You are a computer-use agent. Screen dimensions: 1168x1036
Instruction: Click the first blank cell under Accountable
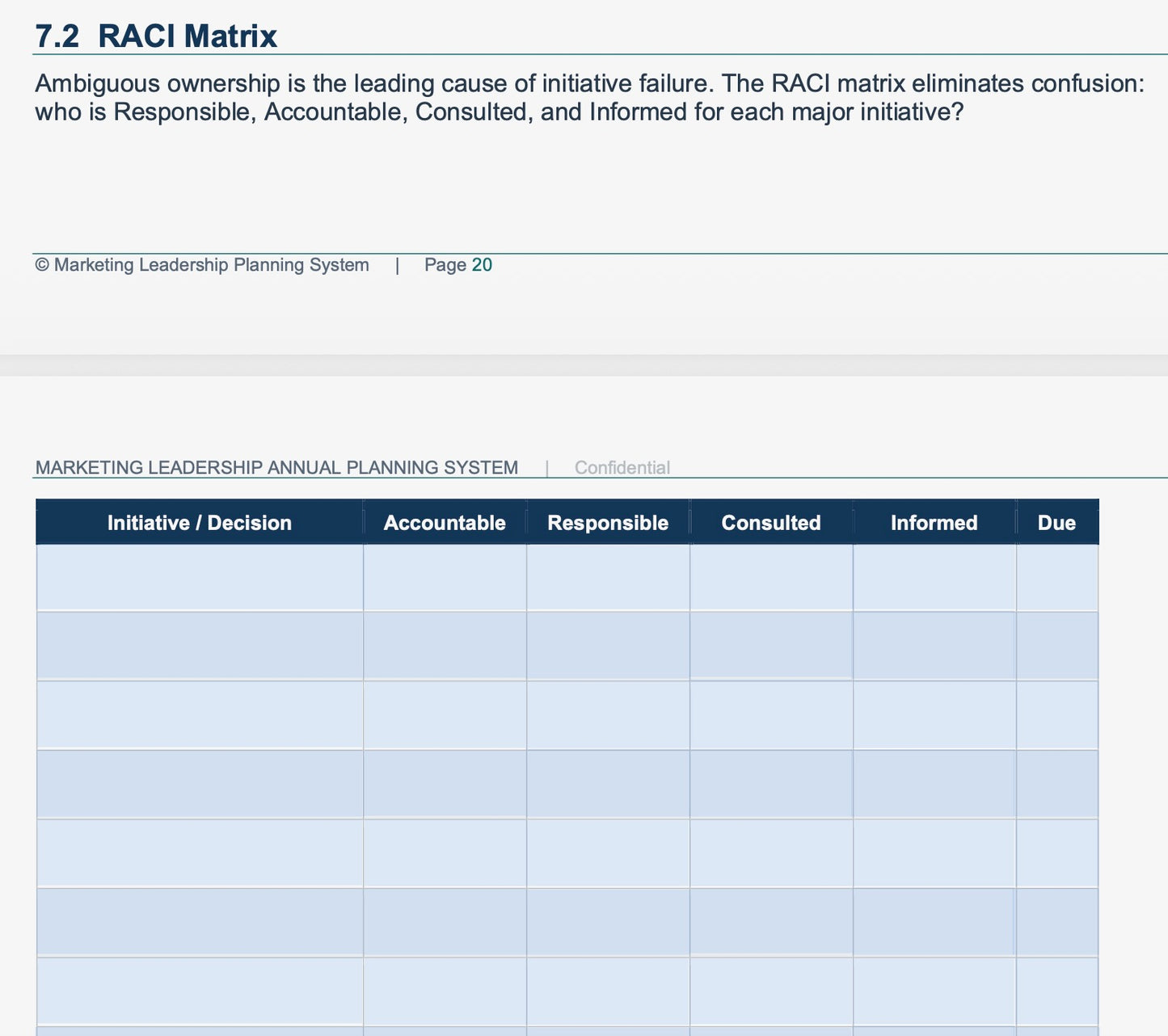[x=445, y=578]
